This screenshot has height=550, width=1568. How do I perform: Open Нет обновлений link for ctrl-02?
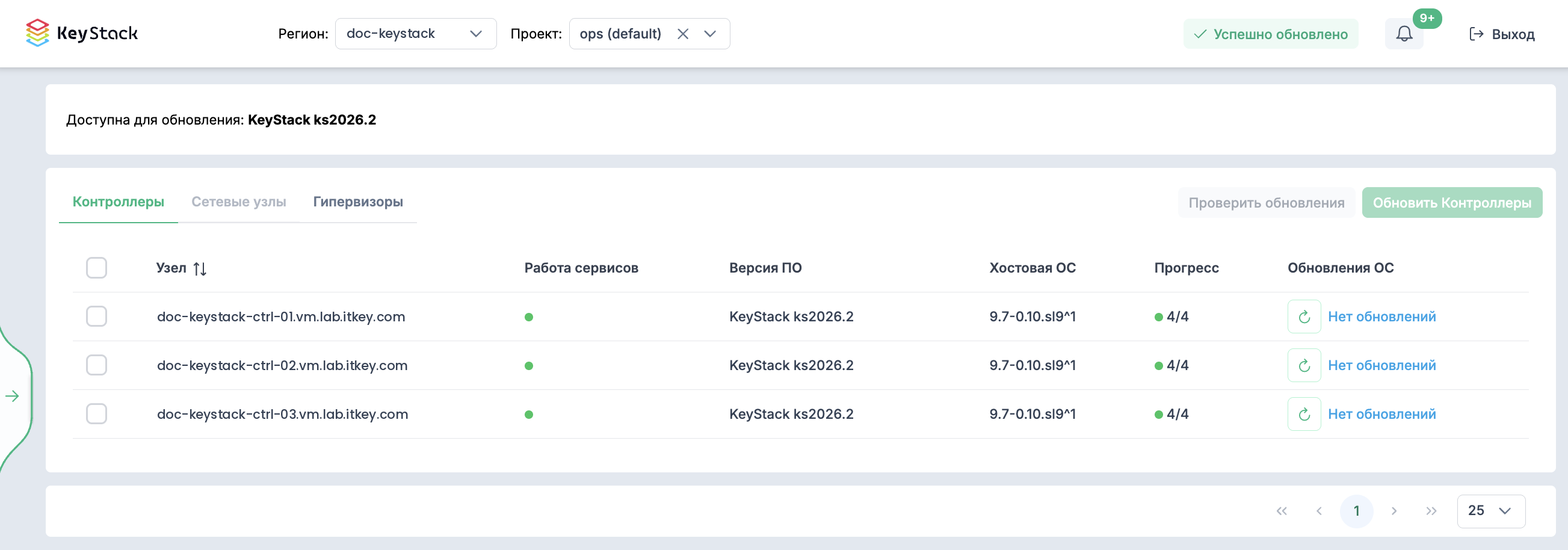click(x=1381, y=365)
